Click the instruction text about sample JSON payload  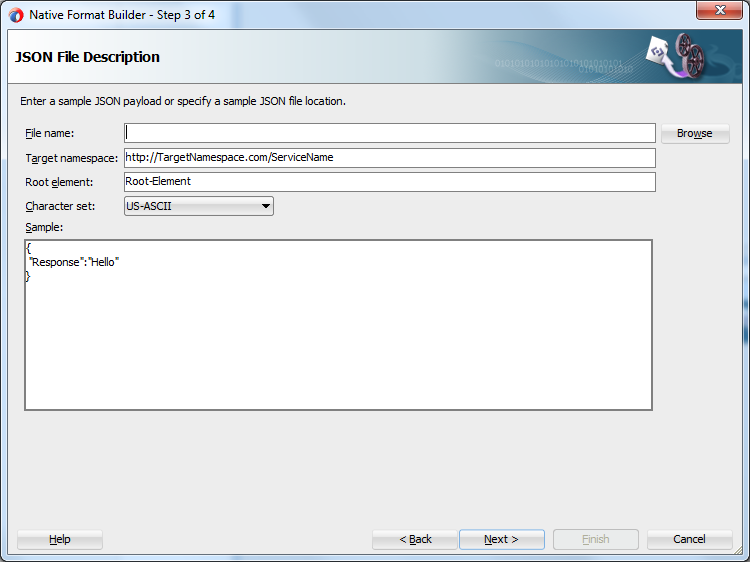click(183, 101)
